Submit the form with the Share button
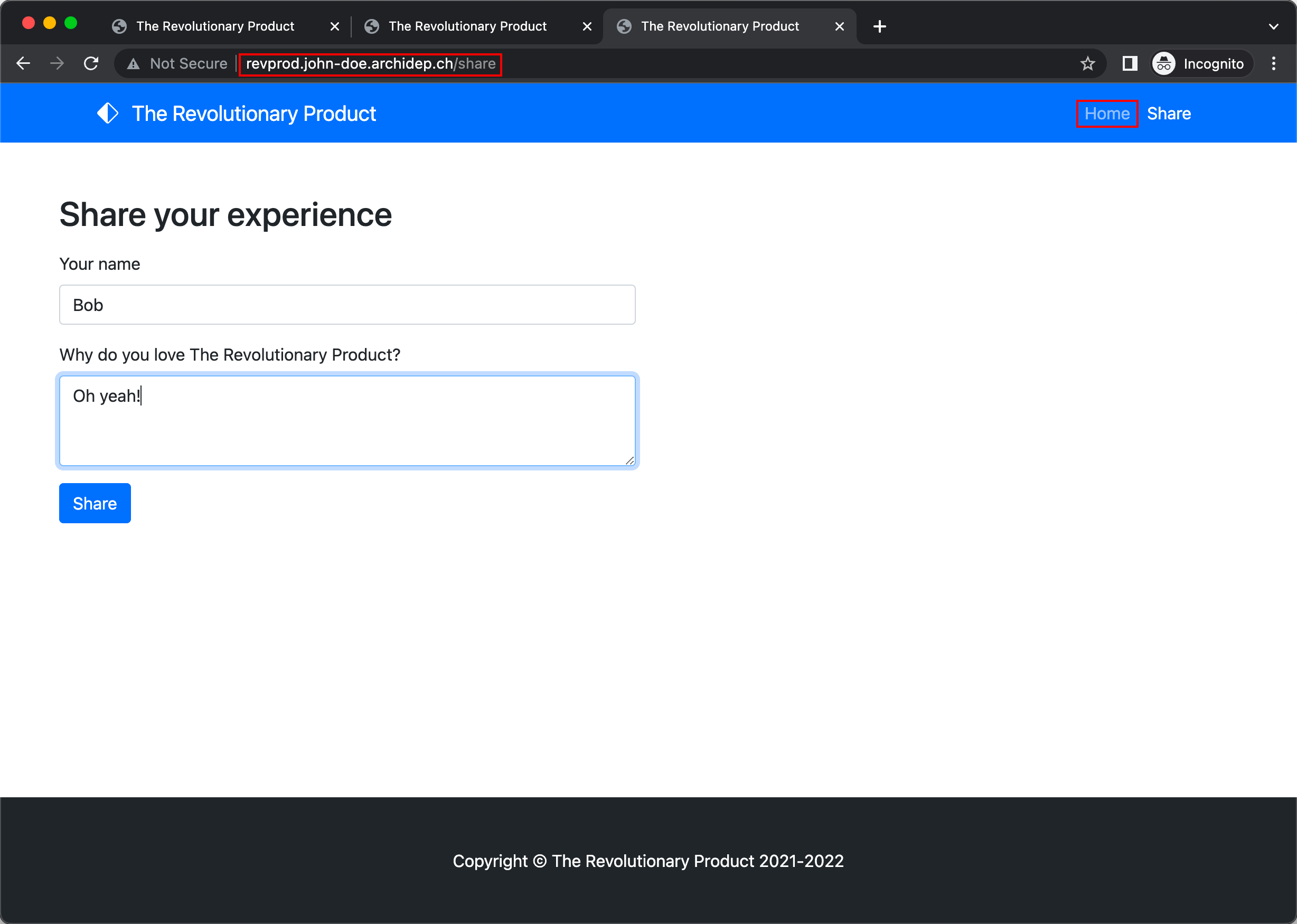The width and height of the screenshot is (1297, 924). [x=95, y=503]
